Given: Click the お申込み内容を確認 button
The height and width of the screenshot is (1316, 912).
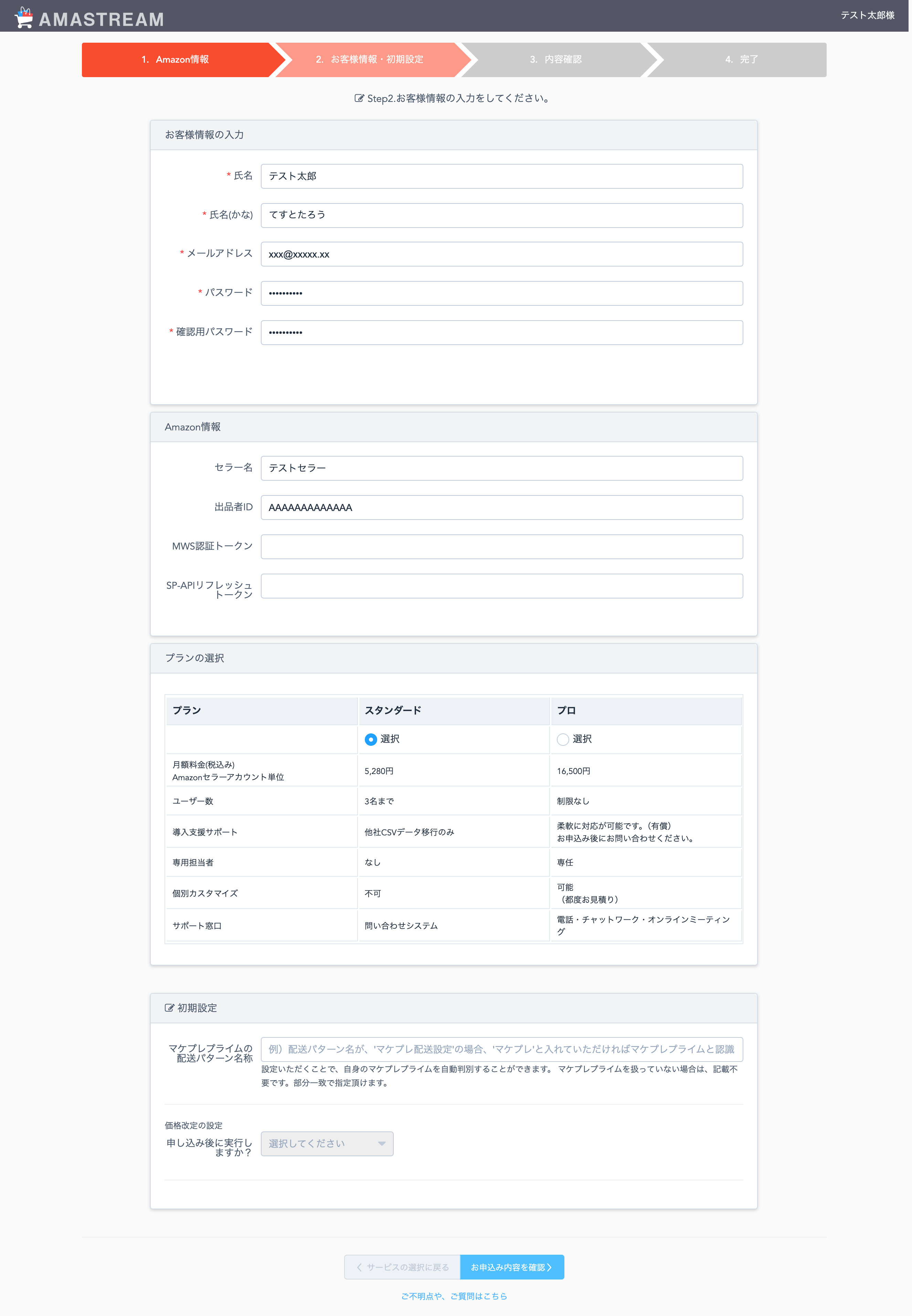Looking at the screenshot, I should click(x=512, y=1267).
